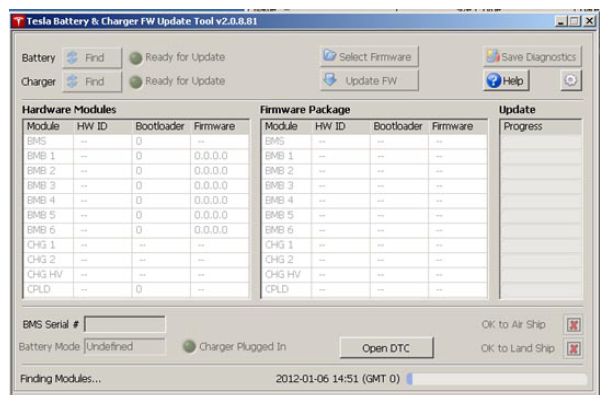Screen dimensions: 609x404
Task: Select BMB 3 row in Firmware Package
Action: pyautogui.click(x=374, y=186)
